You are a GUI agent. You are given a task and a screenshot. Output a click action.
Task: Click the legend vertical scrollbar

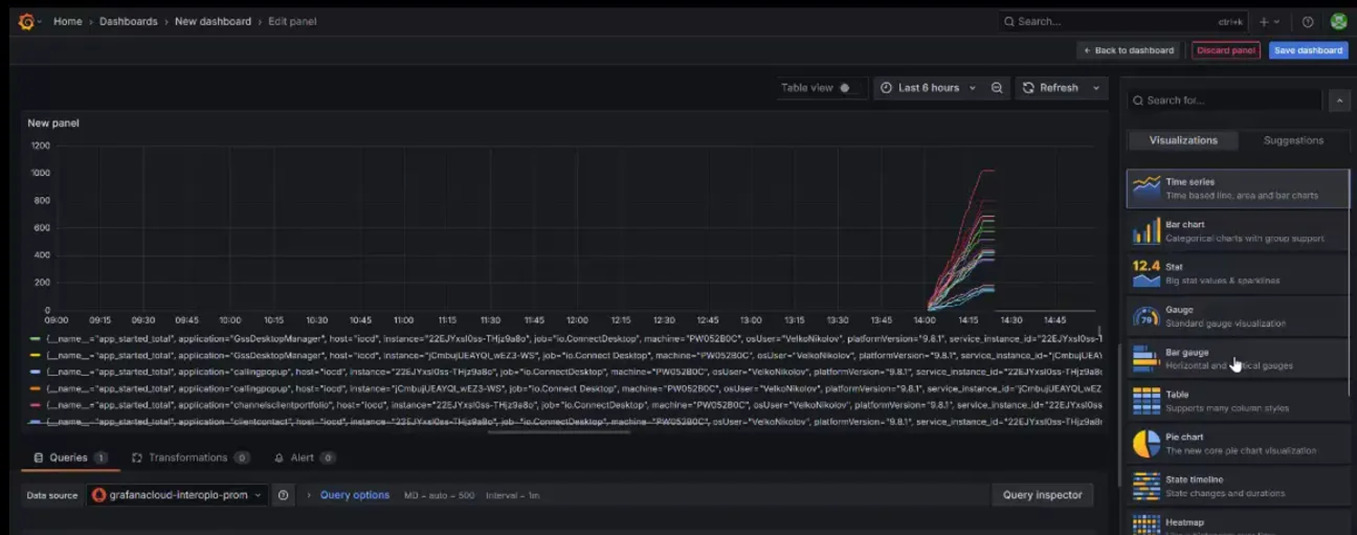pos(1100,332)
